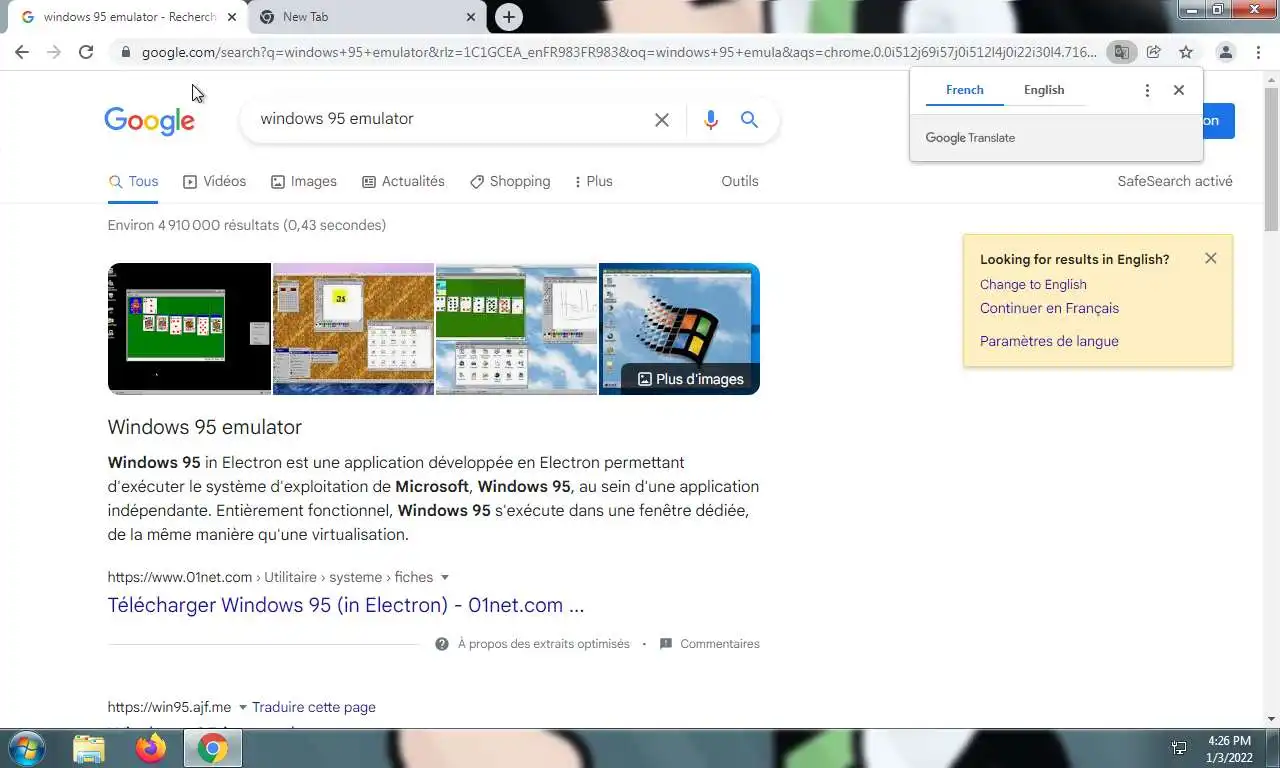Reload the current page
The height and width of the screenshot is (768, 1280).
[86, 52]
